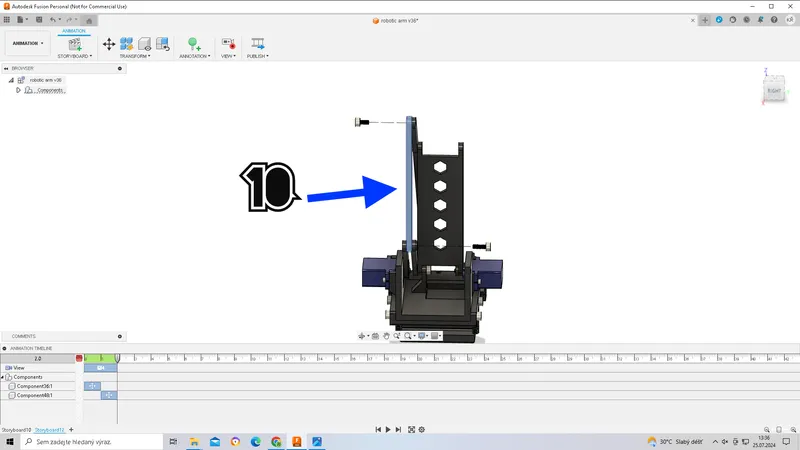Open the user profile avatar

790,20
